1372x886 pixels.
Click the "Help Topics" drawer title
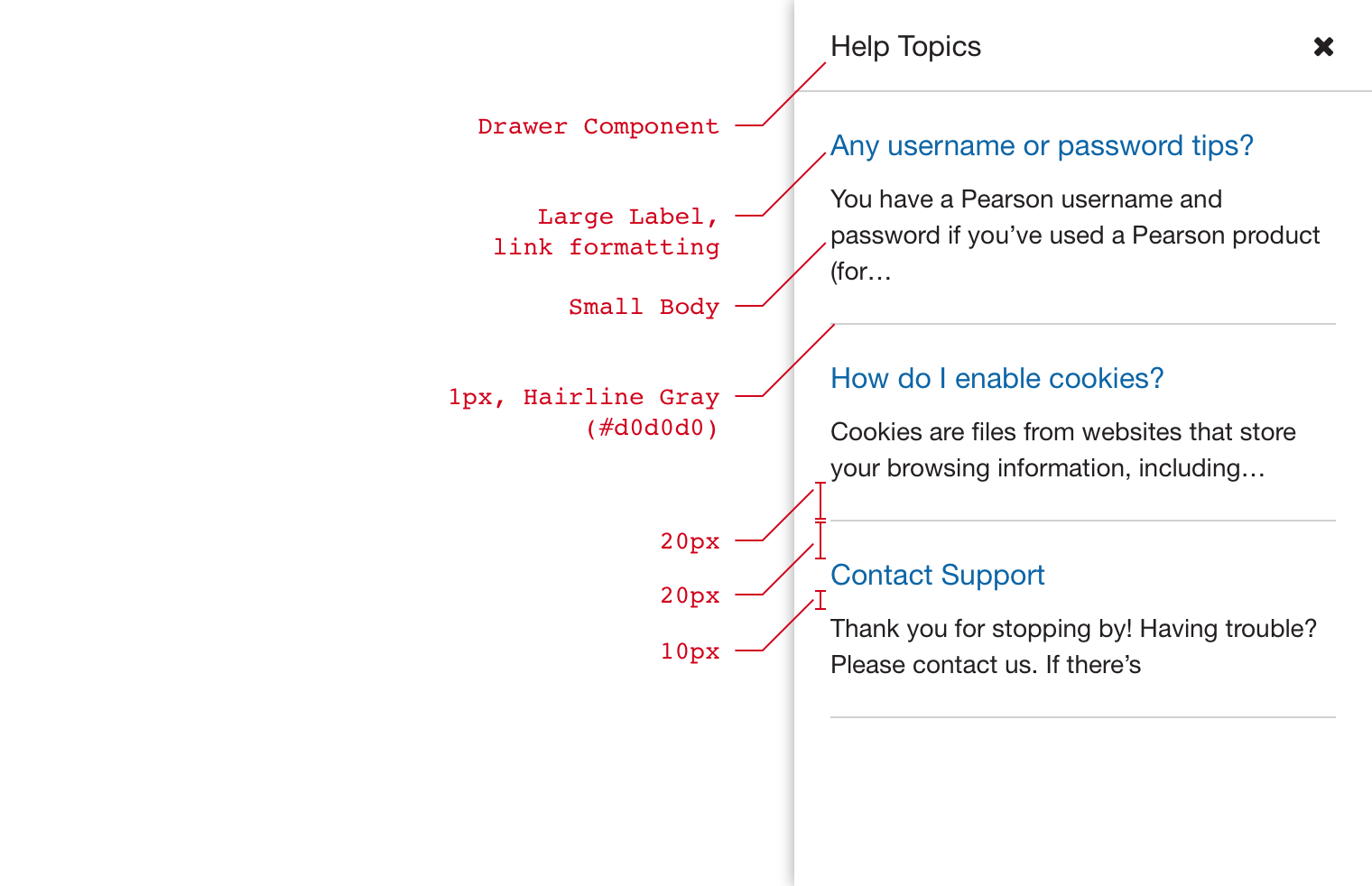tap(905, 47)
